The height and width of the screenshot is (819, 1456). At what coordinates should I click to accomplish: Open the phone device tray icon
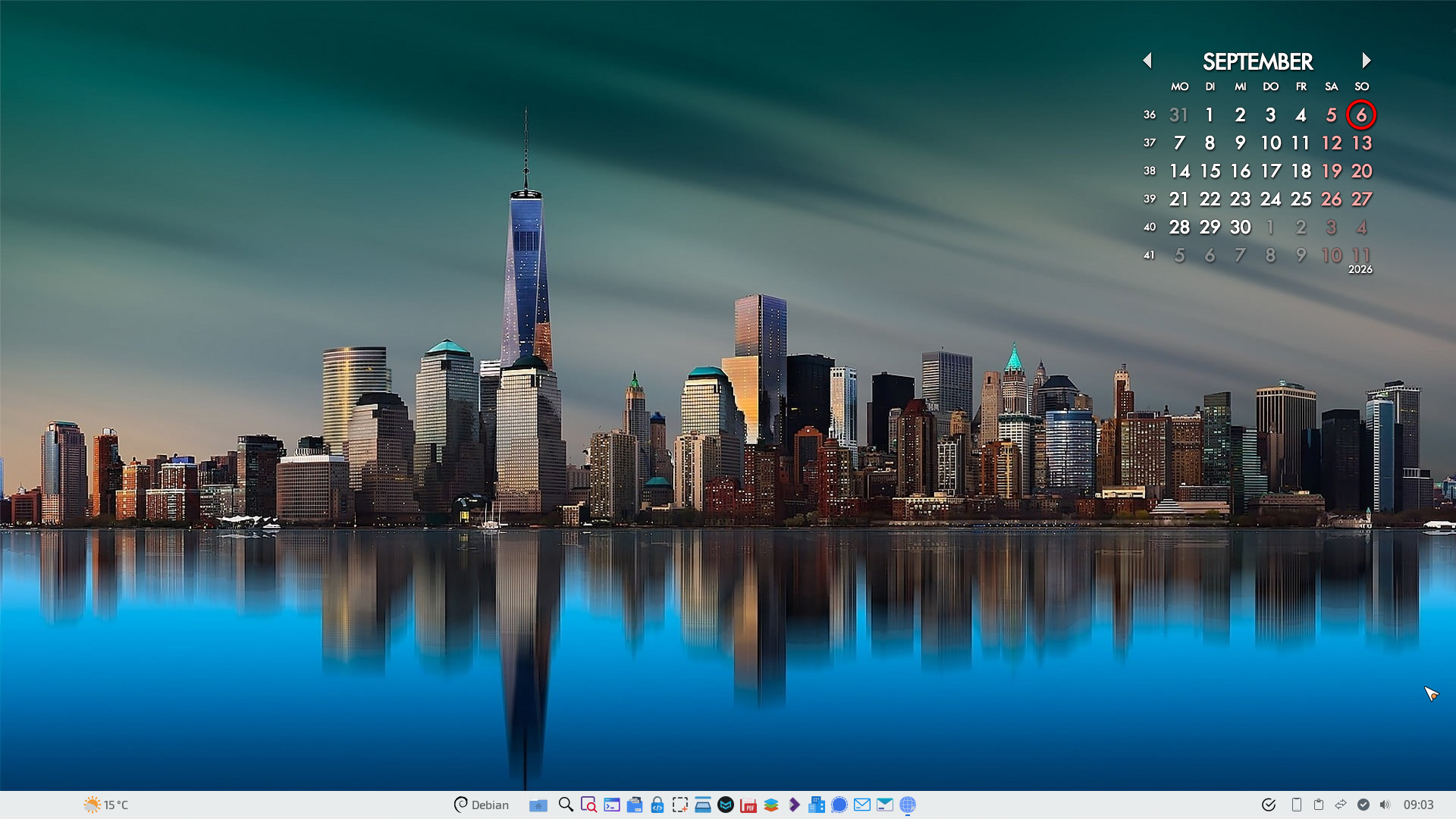1297,805
